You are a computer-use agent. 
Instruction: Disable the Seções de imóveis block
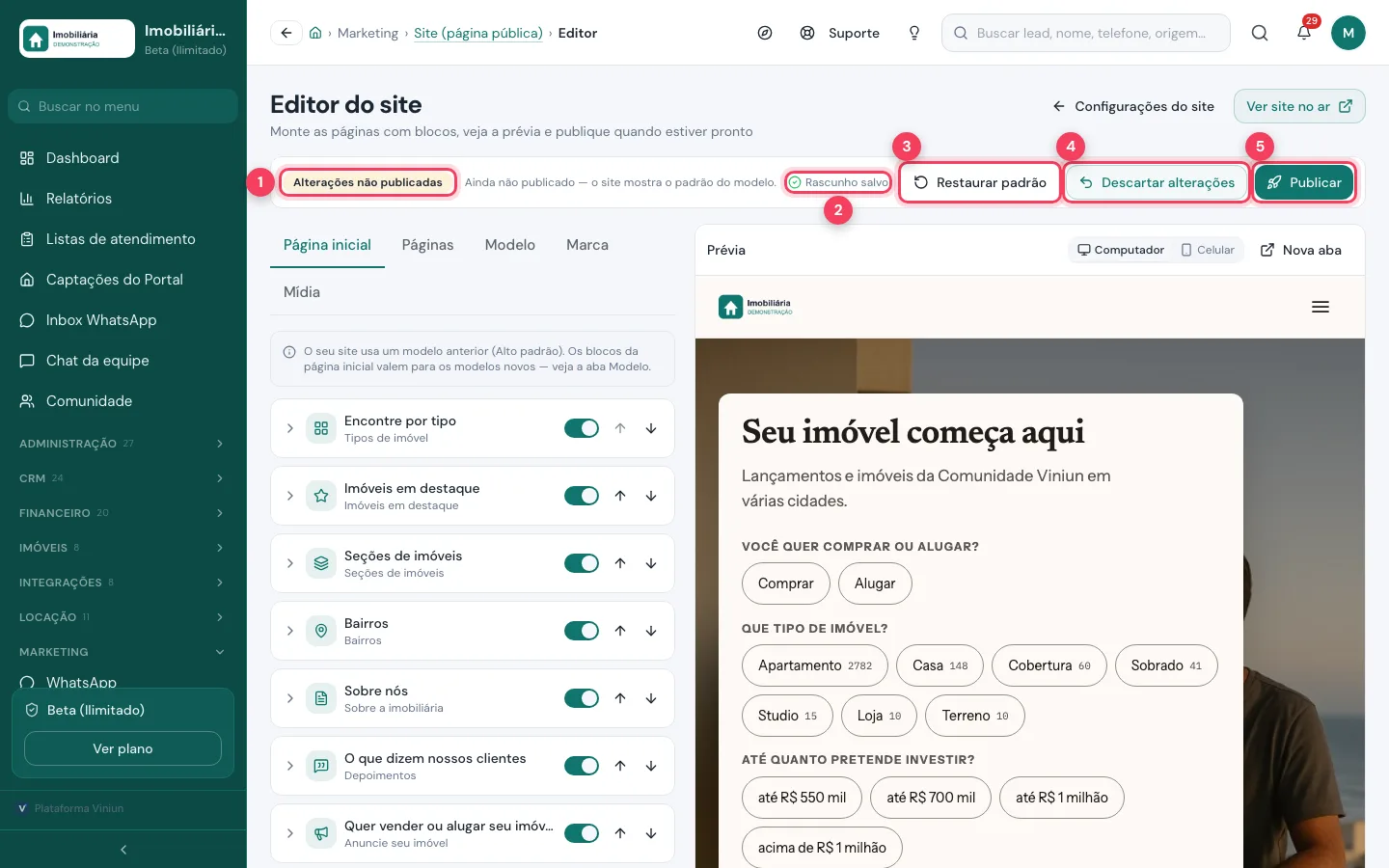(x=582, y=563)
